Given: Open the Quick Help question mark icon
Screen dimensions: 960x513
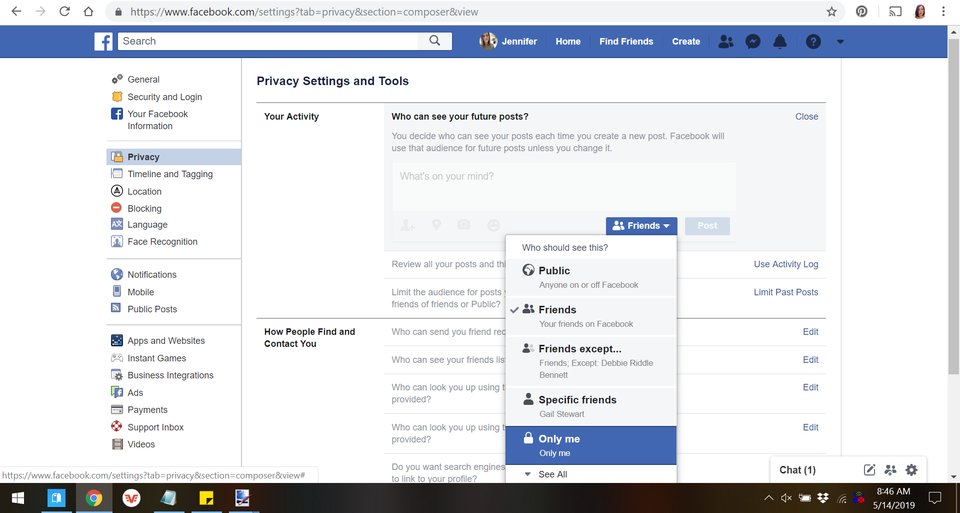Looking at the screenshot, I should click(813, 42).
